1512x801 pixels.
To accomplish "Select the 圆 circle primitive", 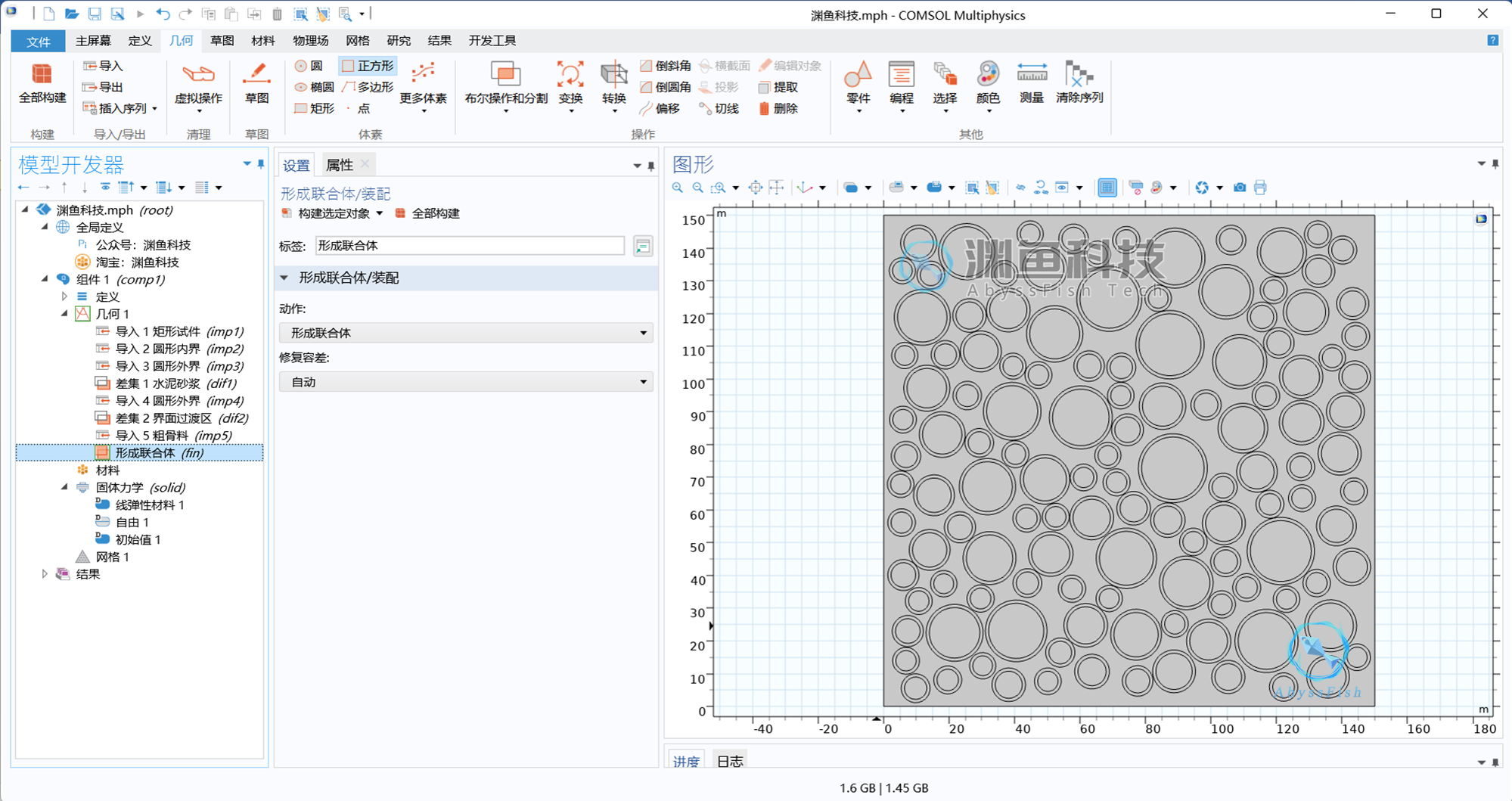I will [x=309, y=67].
